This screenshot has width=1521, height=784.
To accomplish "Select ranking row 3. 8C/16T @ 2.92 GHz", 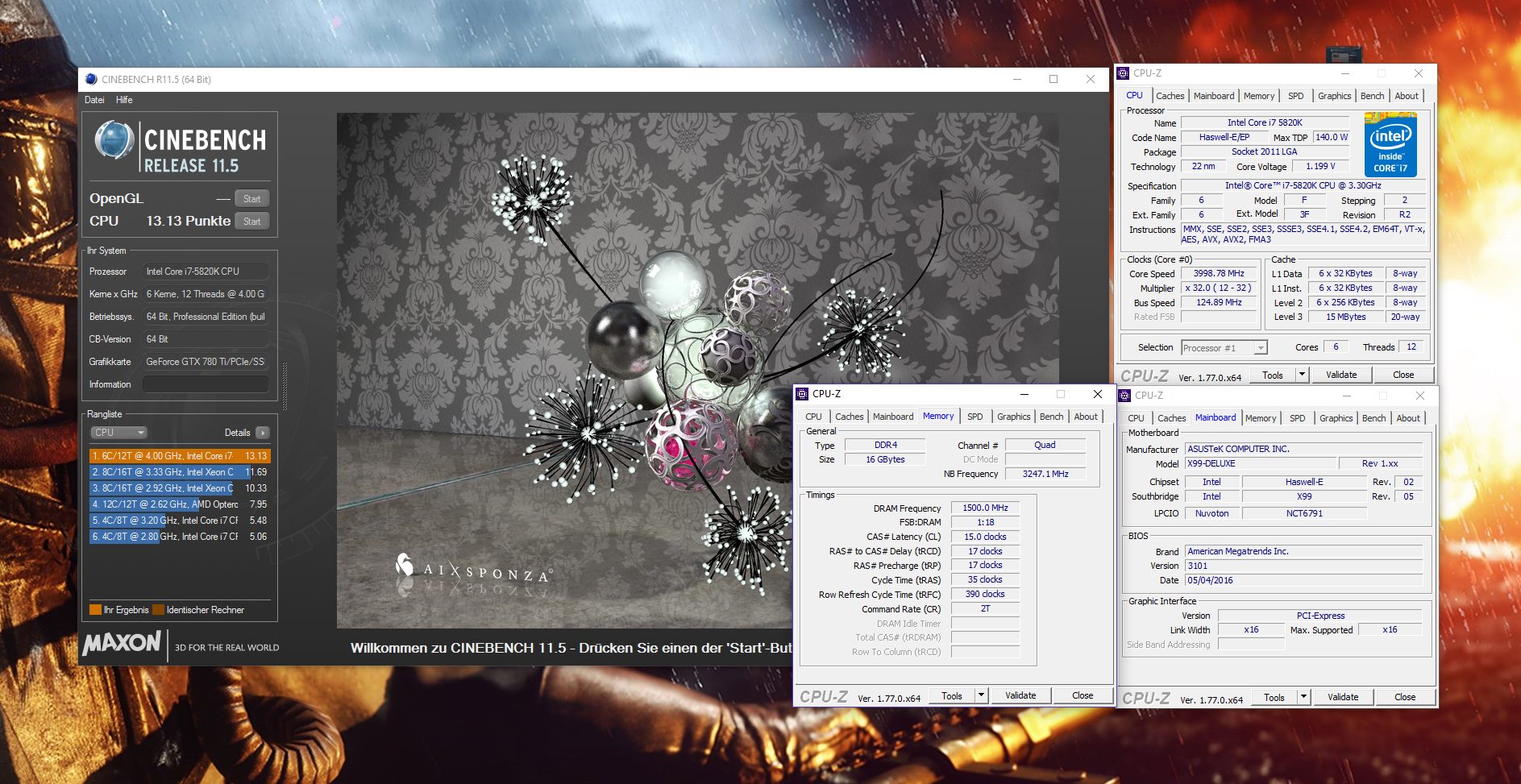I will point(179,488).
